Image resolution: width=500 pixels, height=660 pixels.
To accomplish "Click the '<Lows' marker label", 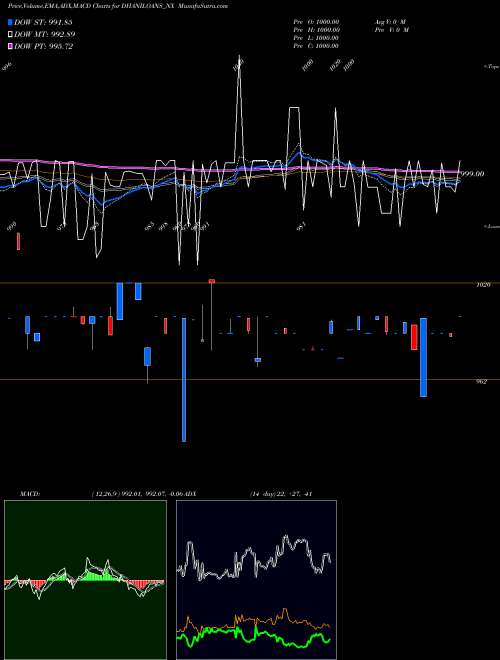I will (x=492, y=226).
